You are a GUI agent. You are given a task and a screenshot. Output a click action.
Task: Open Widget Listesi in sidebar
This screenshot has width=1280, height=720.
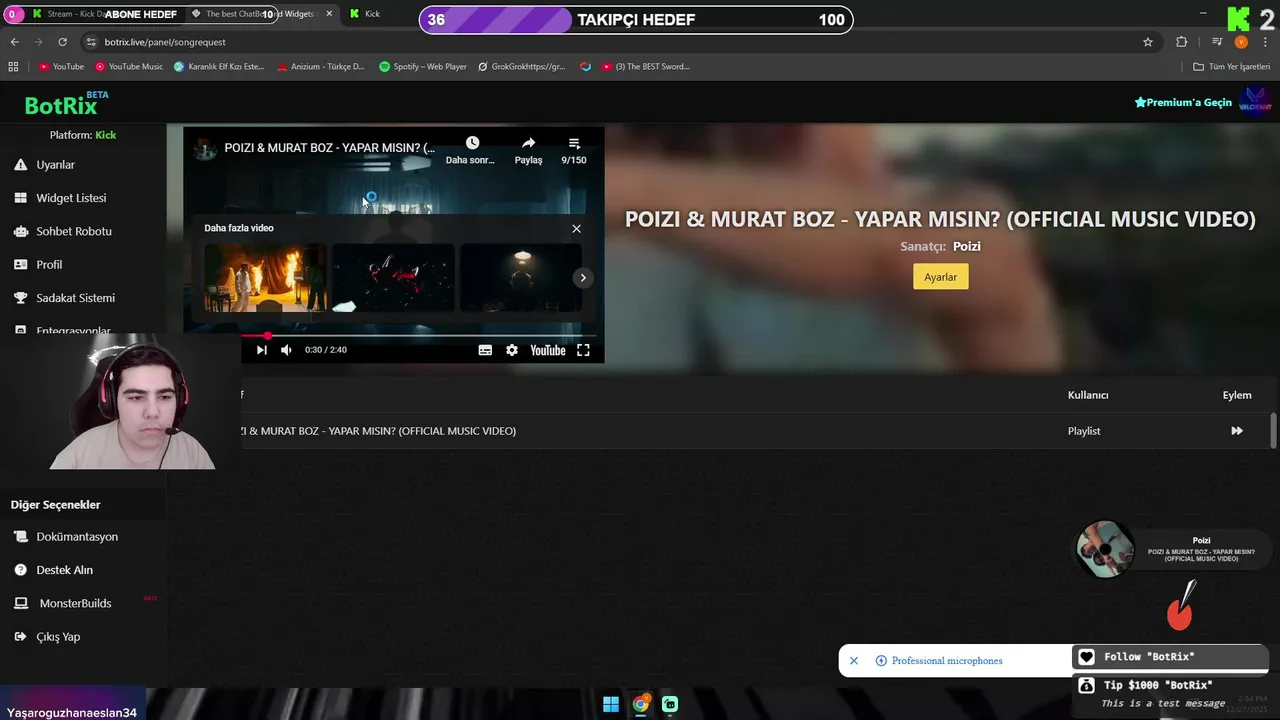[x=71, y=198]
